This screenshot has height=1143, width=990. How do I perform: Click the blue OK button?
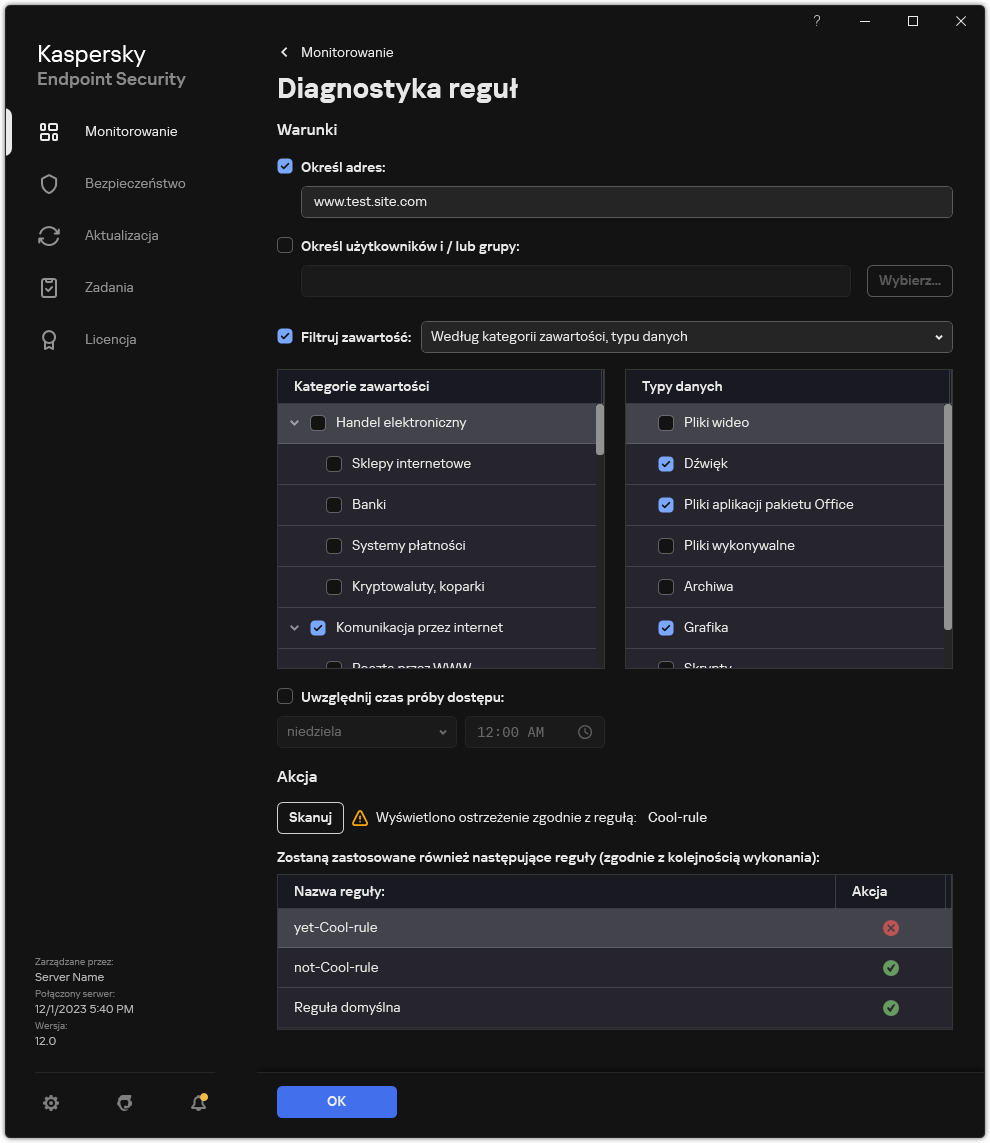pyautogui.click(x=336, y=1101)
